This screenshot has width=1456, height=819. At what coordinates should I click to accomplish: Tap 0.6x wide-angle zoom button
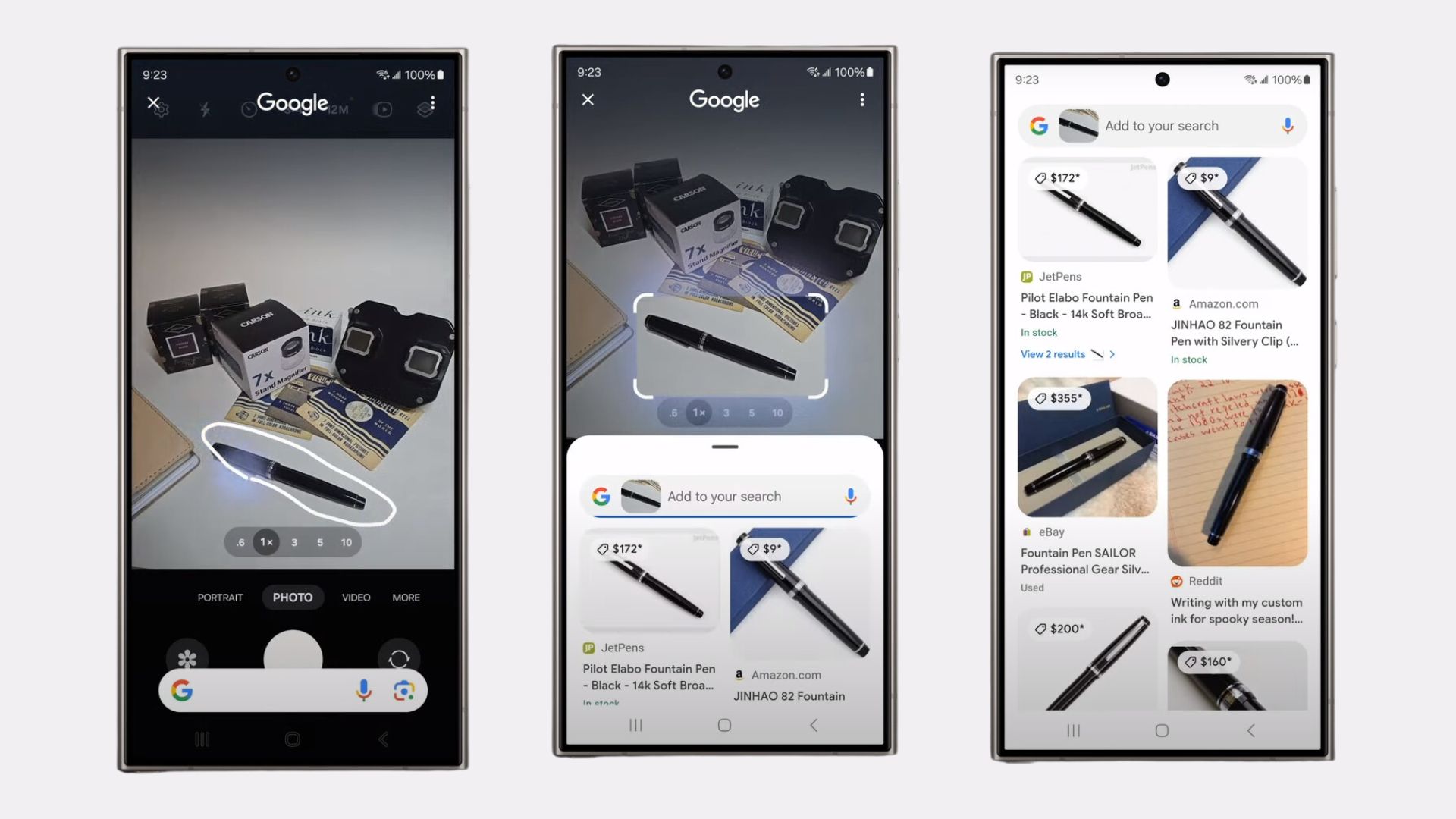[241, 541]
